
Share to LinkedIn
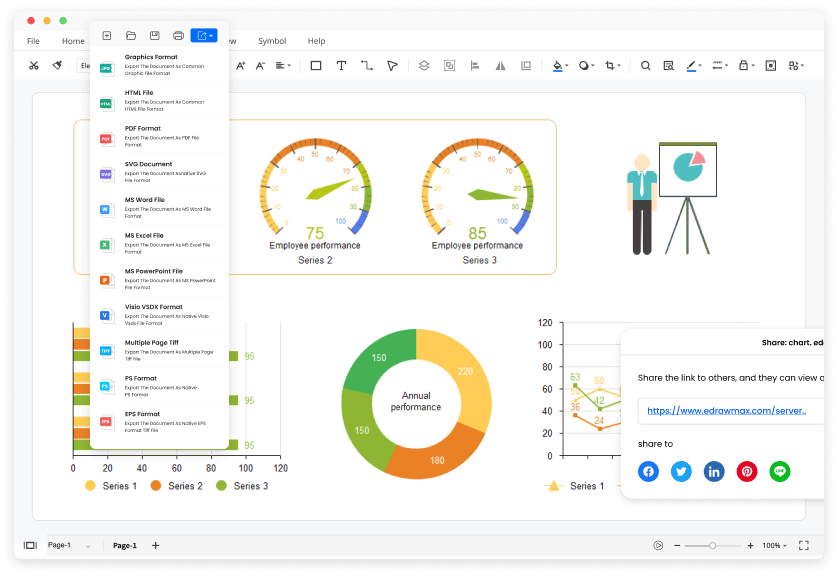coord(714,471)
